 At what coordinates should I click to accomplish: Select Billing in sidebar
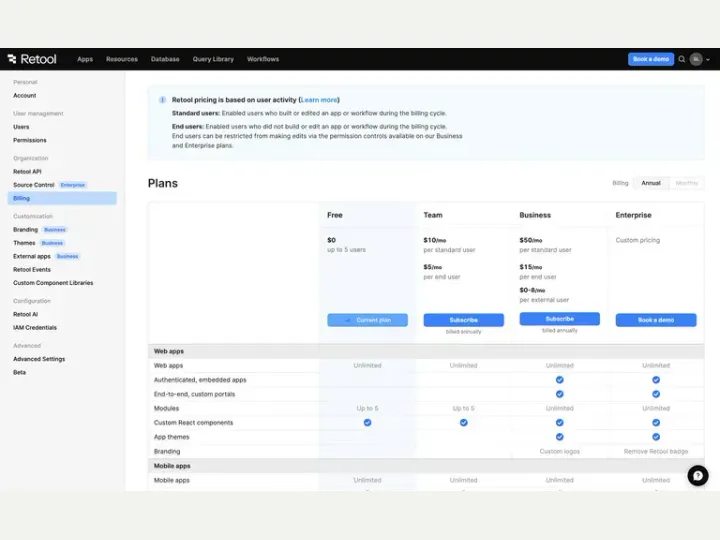[x=62, y=198]
